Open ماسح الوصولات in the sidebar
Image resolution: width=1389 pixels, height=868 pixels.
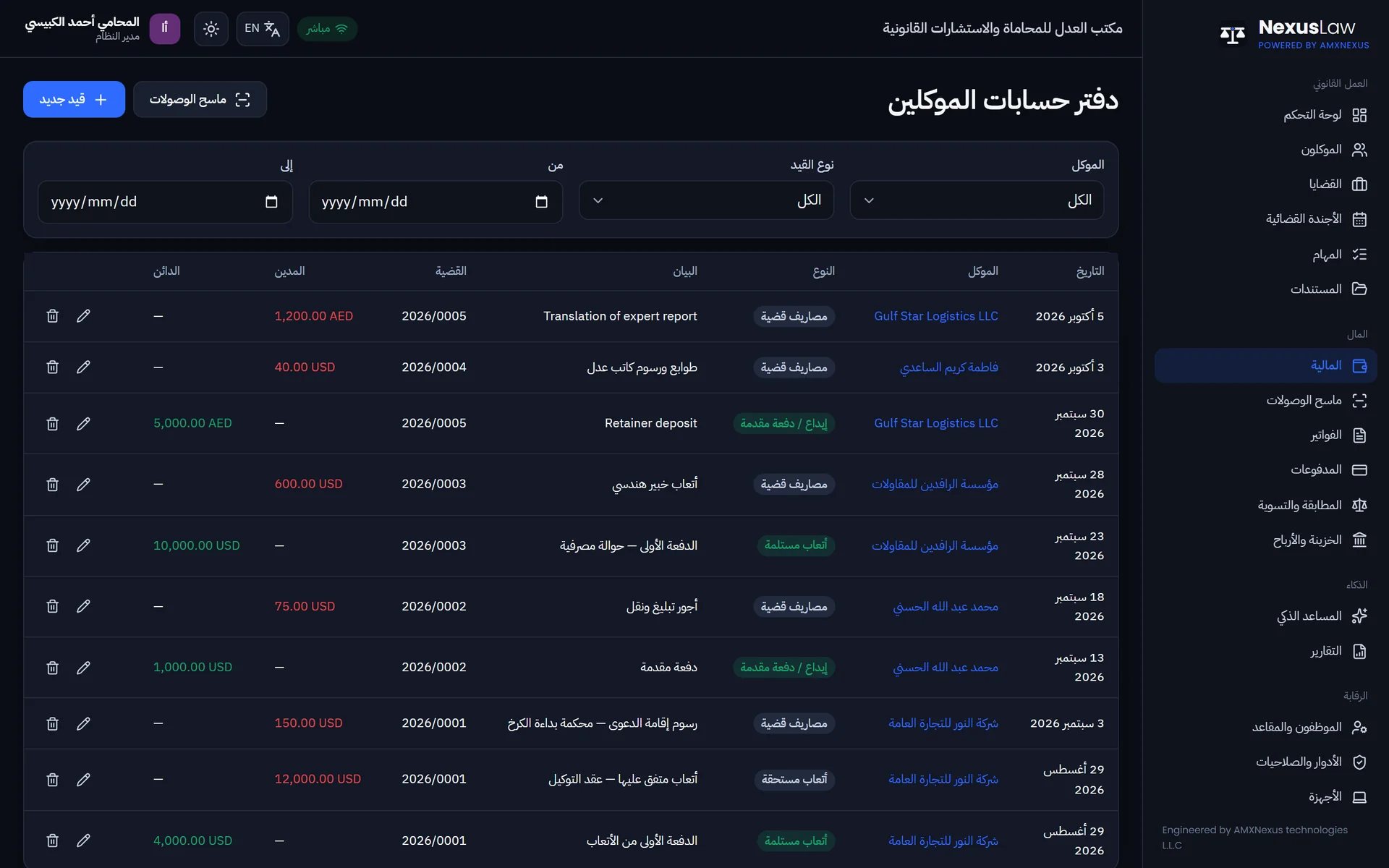1265,401
